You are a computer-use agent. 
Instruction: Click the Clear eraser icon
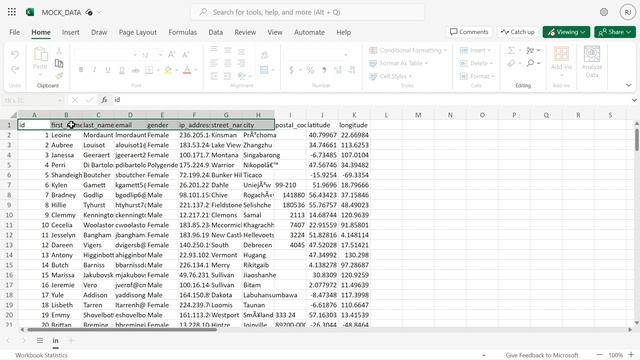click(511, 63)
